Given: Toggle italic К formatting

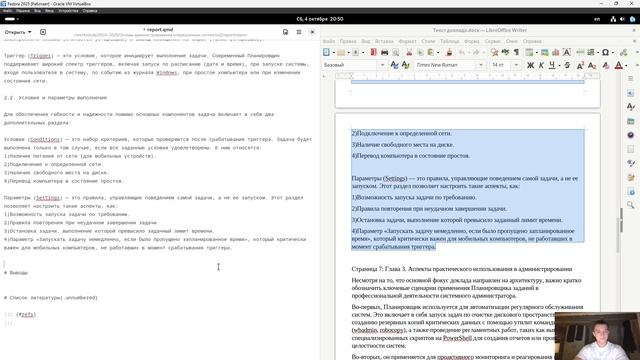Looking at the screenshot, I should 541,65.
